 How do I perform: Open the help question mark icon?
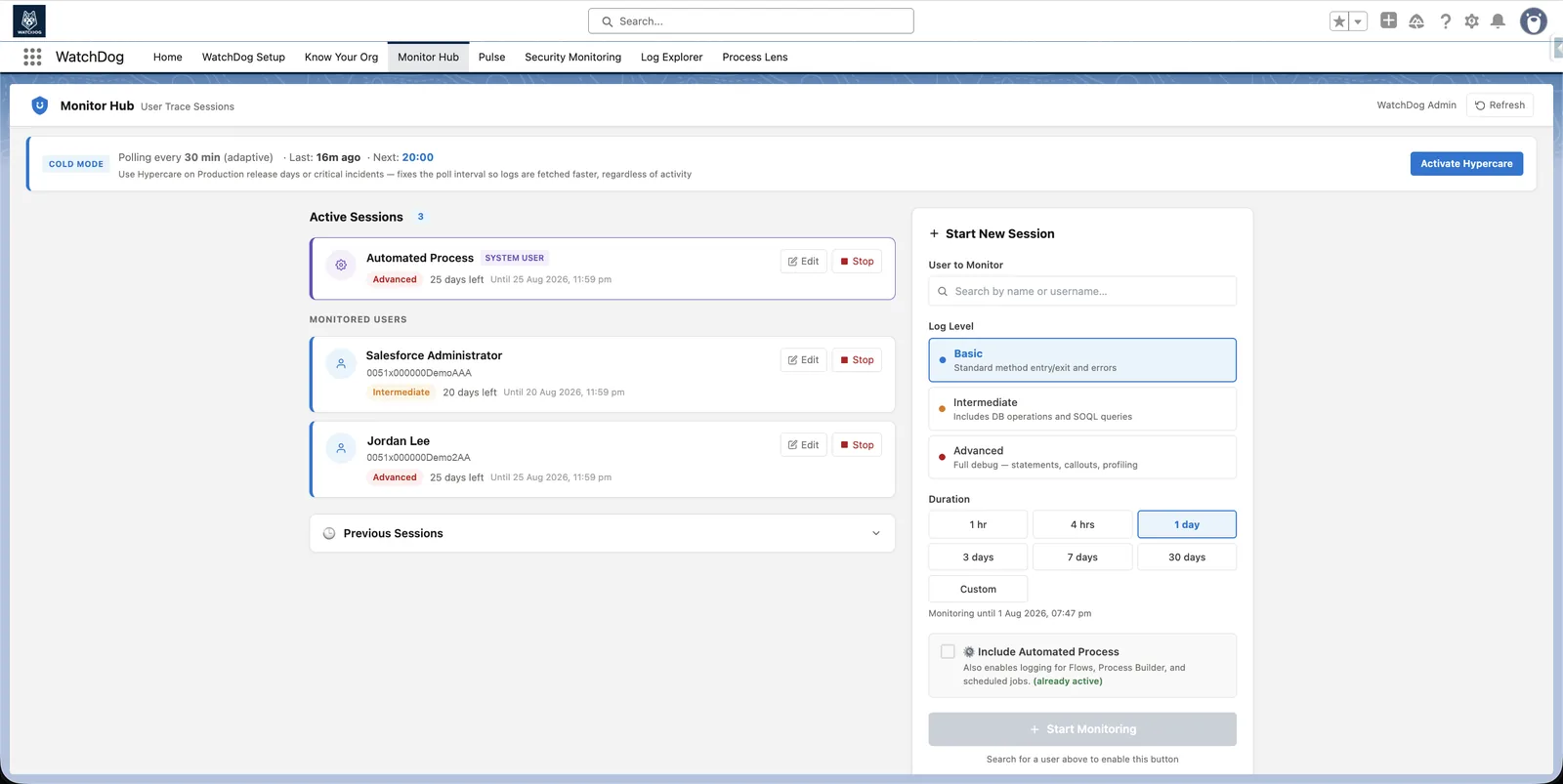1445,21
